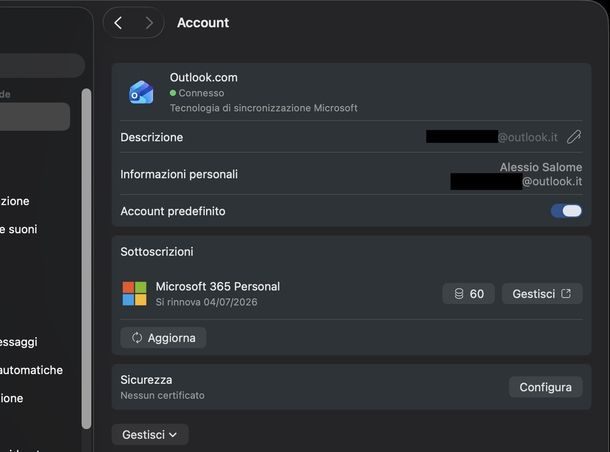Select the highlighted sidebar item

tap(35, 116)
